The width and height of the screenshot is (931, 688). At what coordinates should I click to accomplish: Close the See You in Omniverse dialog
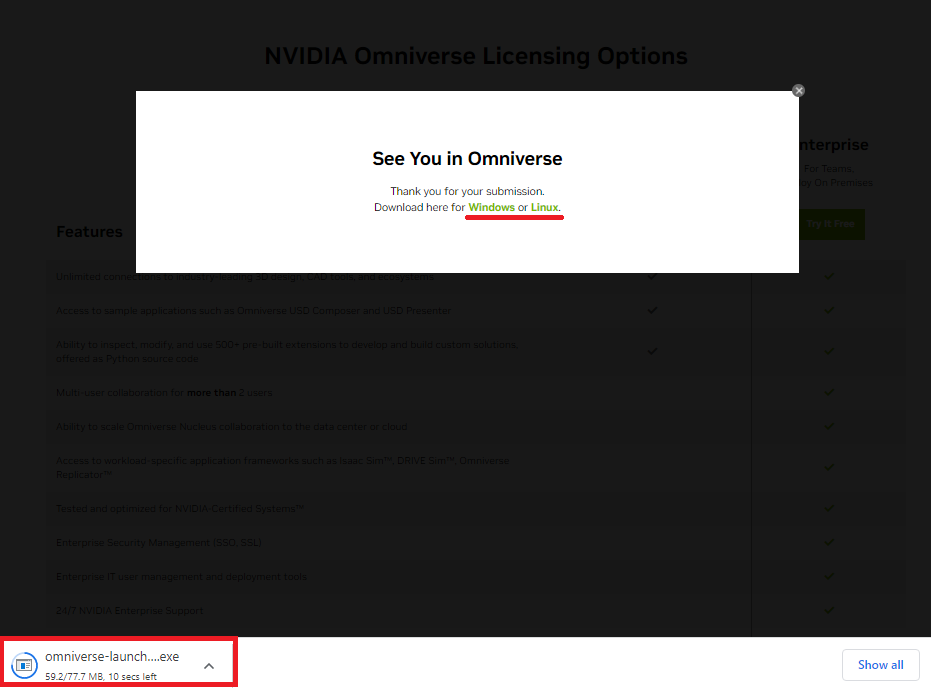click(798, 91)
